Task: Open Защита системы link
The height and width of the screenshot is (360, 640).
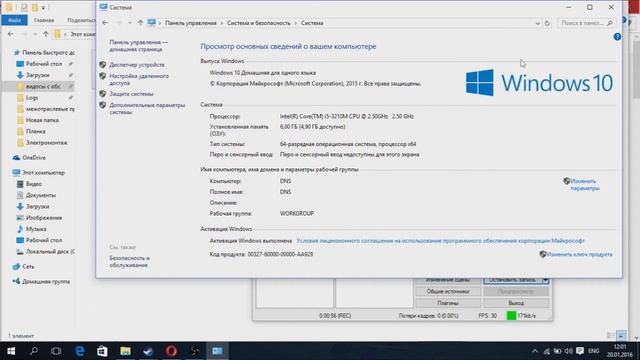Action: click(131, 93)
